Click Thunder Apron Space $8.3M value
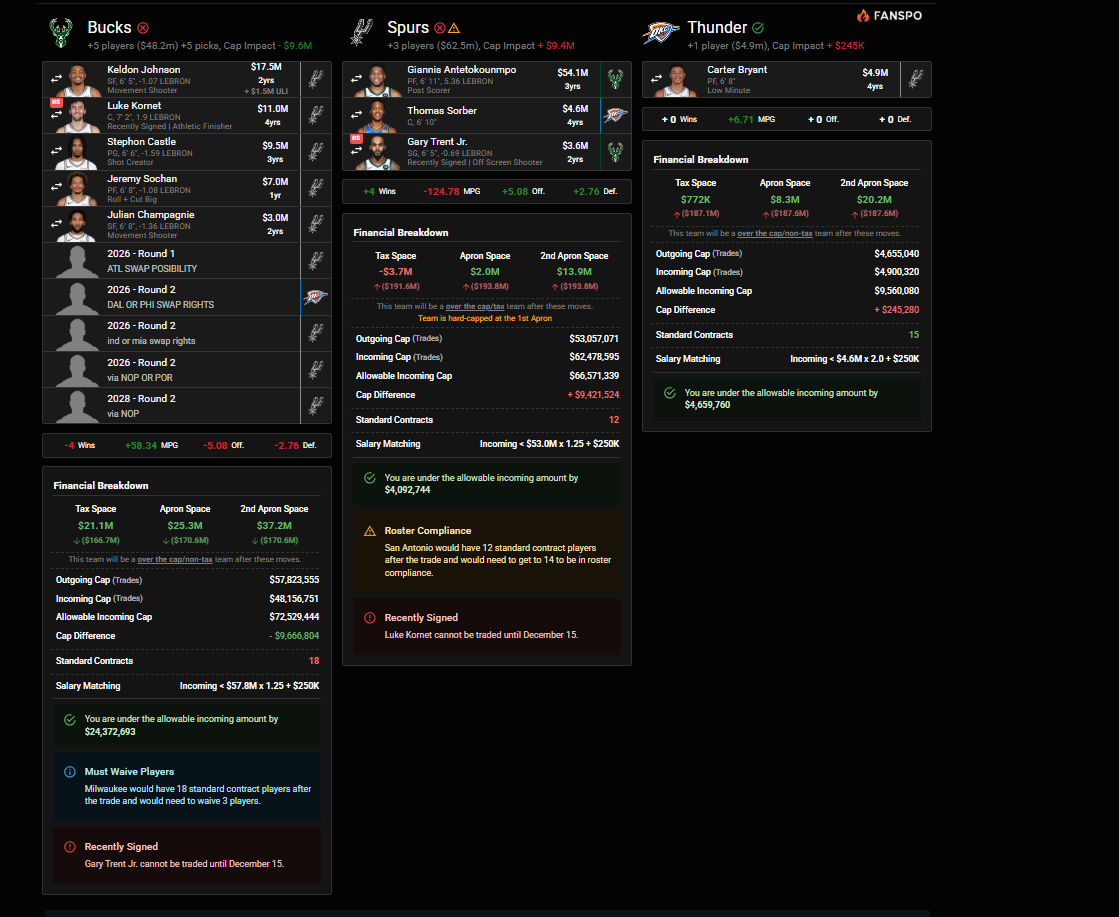 784,200
